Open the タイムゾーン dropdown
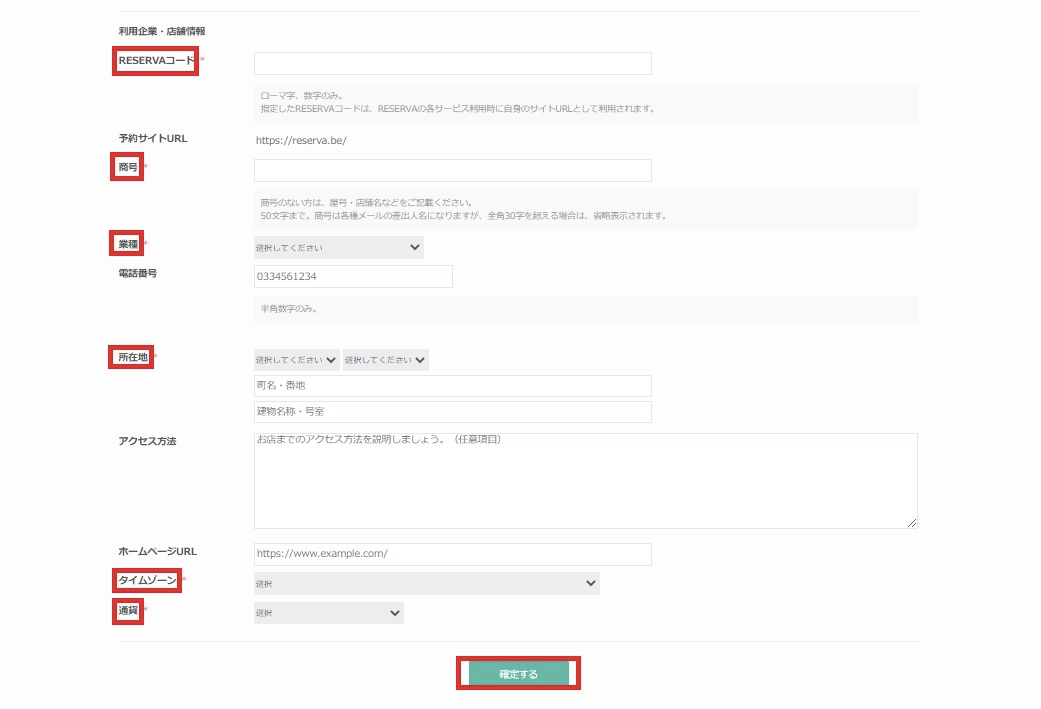This screenshot has height=709, width=1041. point(426,584)
